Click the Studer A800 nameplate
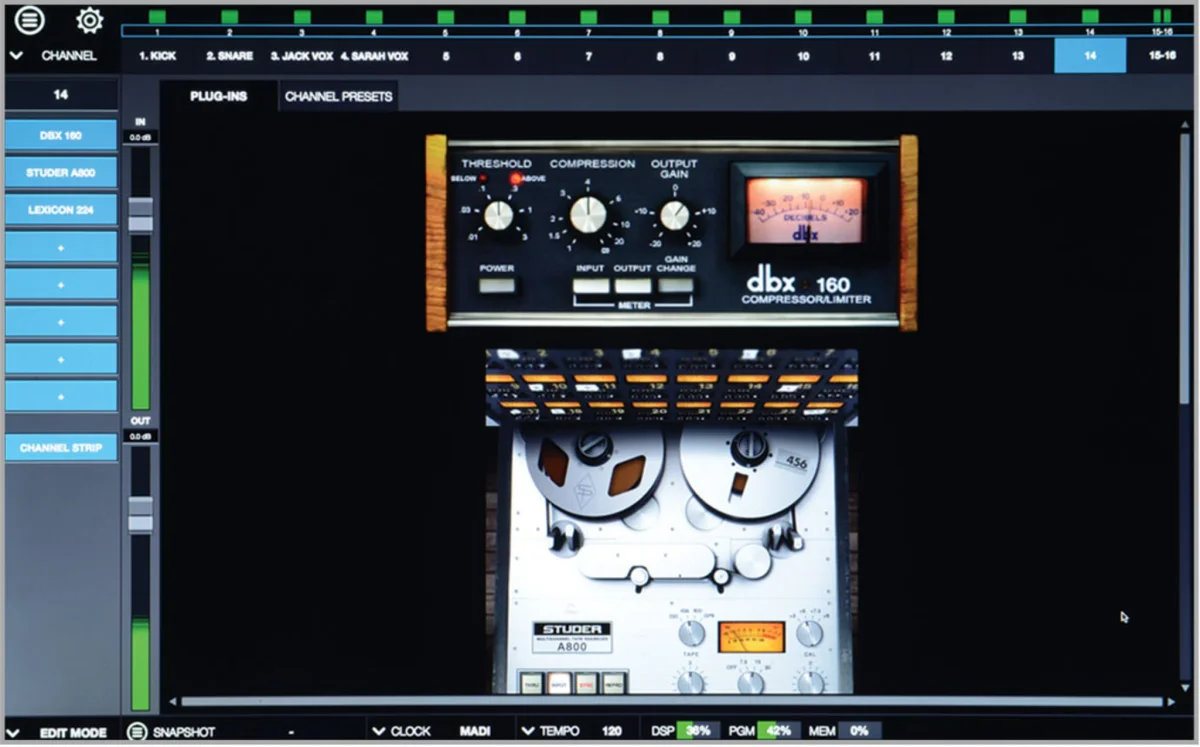Screen dimensions: 1200x747 (572, 637)
